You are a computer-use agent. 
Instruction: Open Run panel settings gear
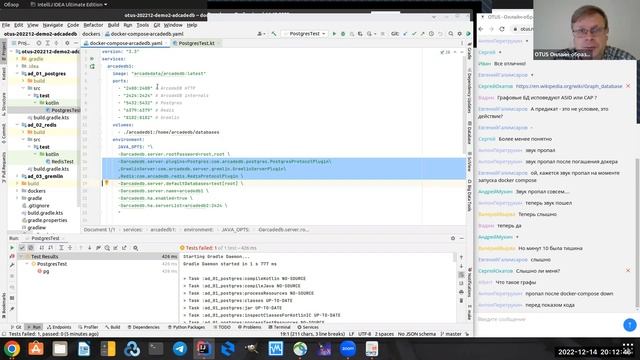(453, 238)
